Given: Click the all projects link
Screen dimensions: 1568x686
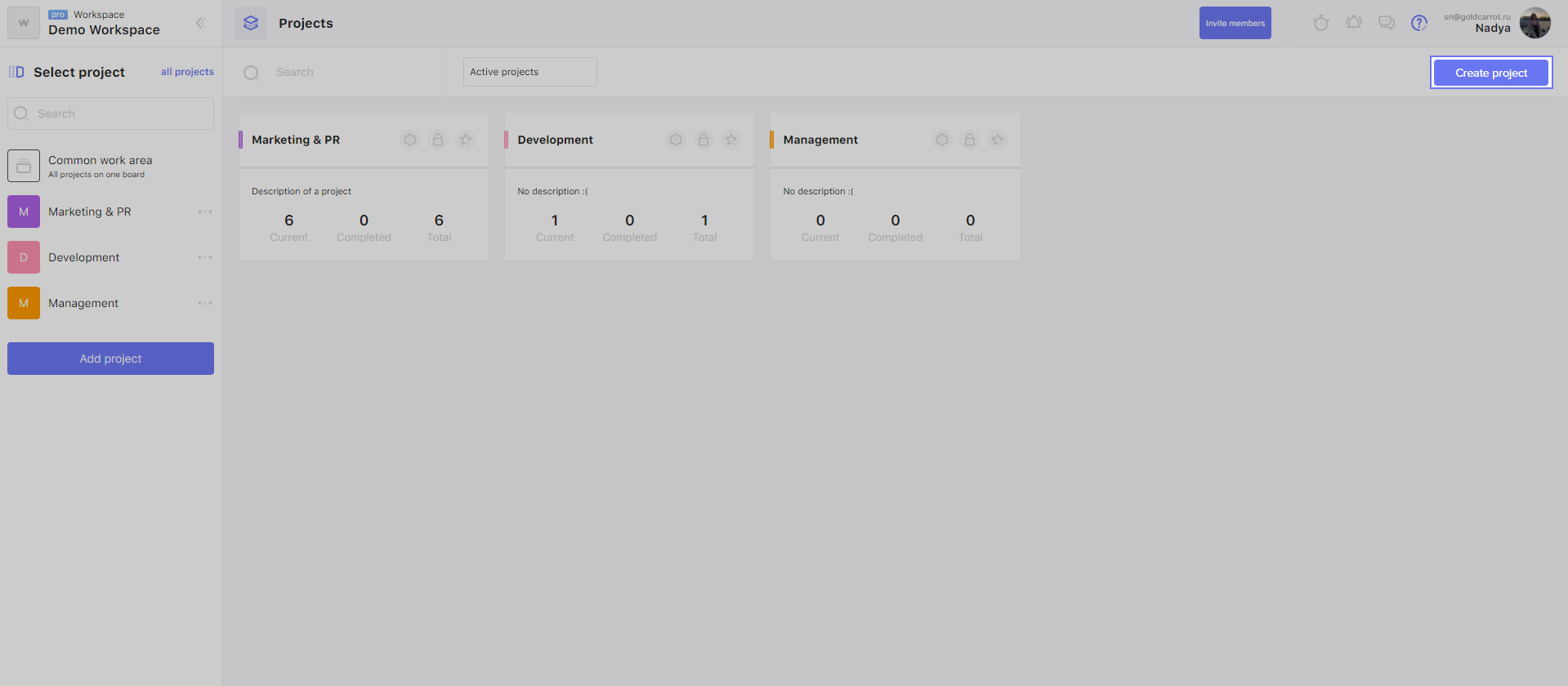Looking at the screenshot, I should 187,72.
